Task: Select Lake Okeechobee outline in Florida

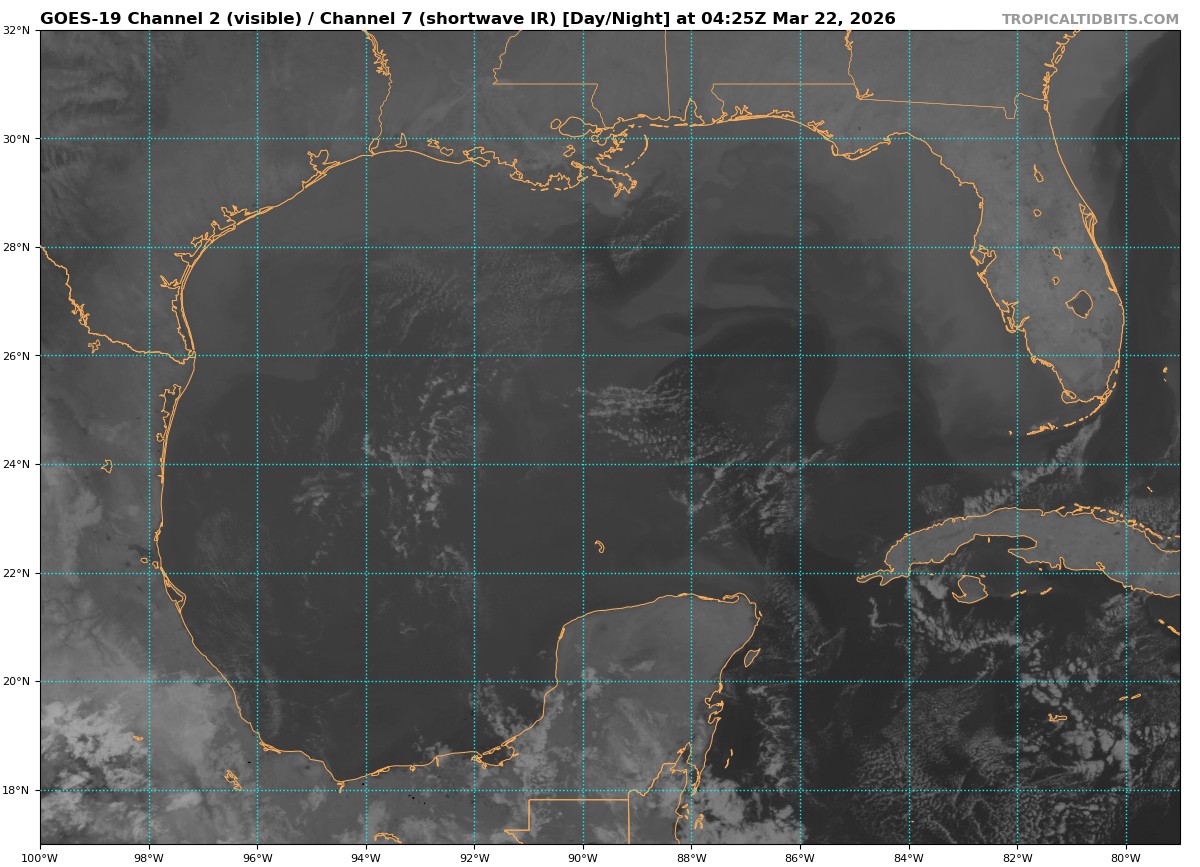Action: pyautogui.click(x=1079, y=302)
